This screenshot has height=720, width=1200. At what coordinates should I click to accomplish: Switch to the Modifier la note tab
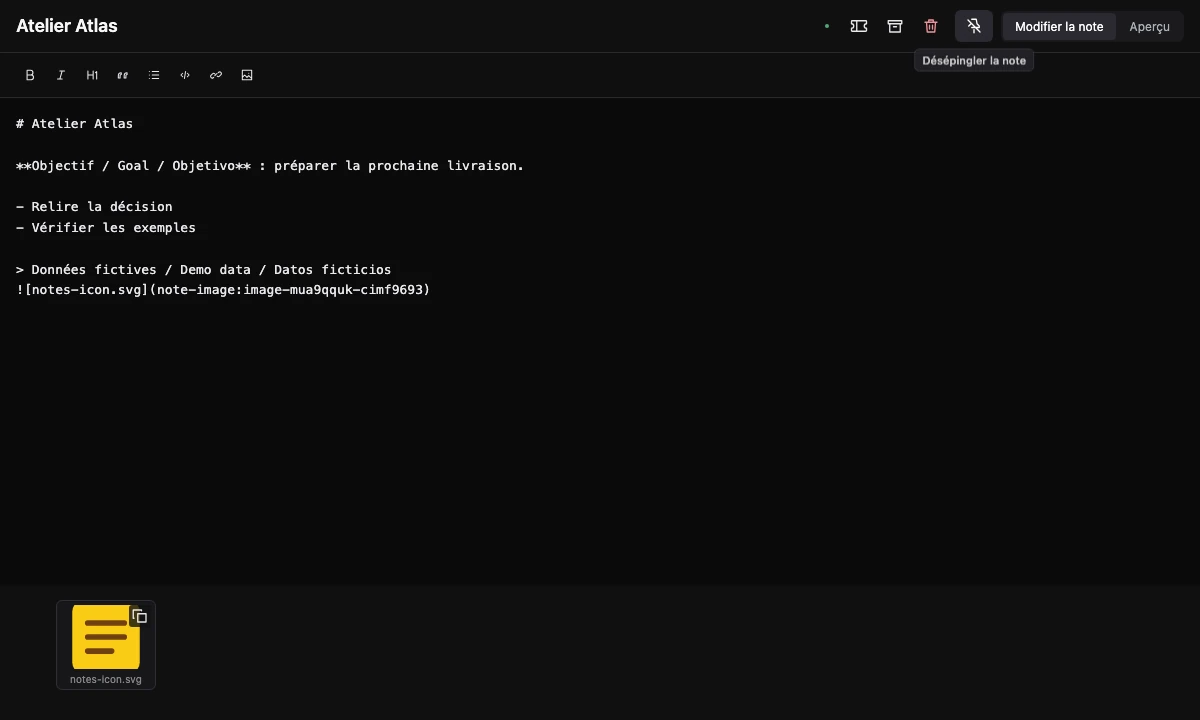[1059, 26]
